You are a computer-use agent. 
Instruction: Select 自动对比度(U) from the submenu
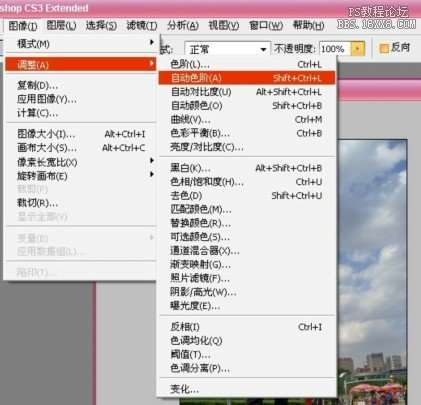[246, 92]
